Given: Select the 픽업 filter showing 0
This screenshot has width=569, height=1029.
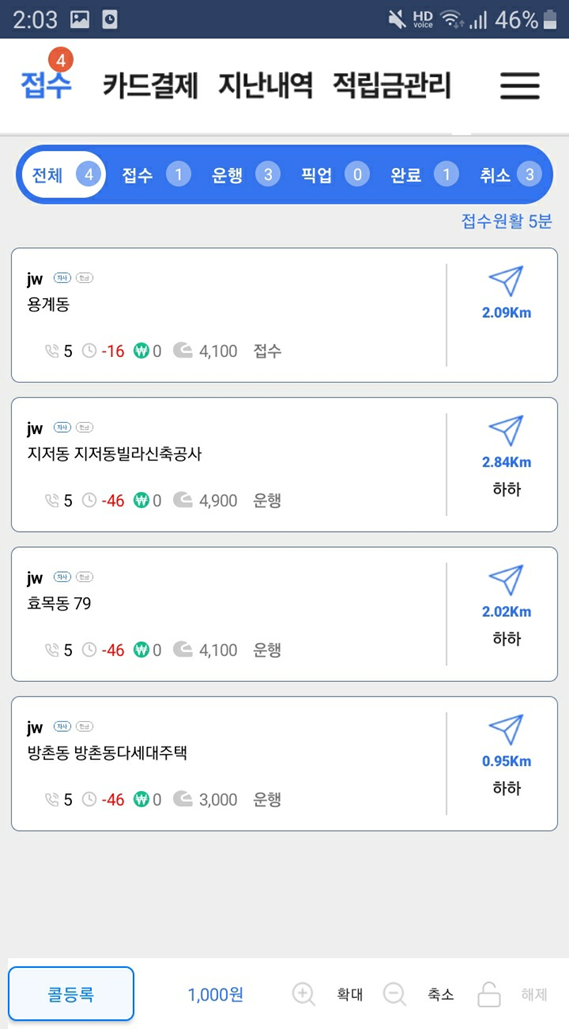Looking at the screenshot, I should click(335, 175).
